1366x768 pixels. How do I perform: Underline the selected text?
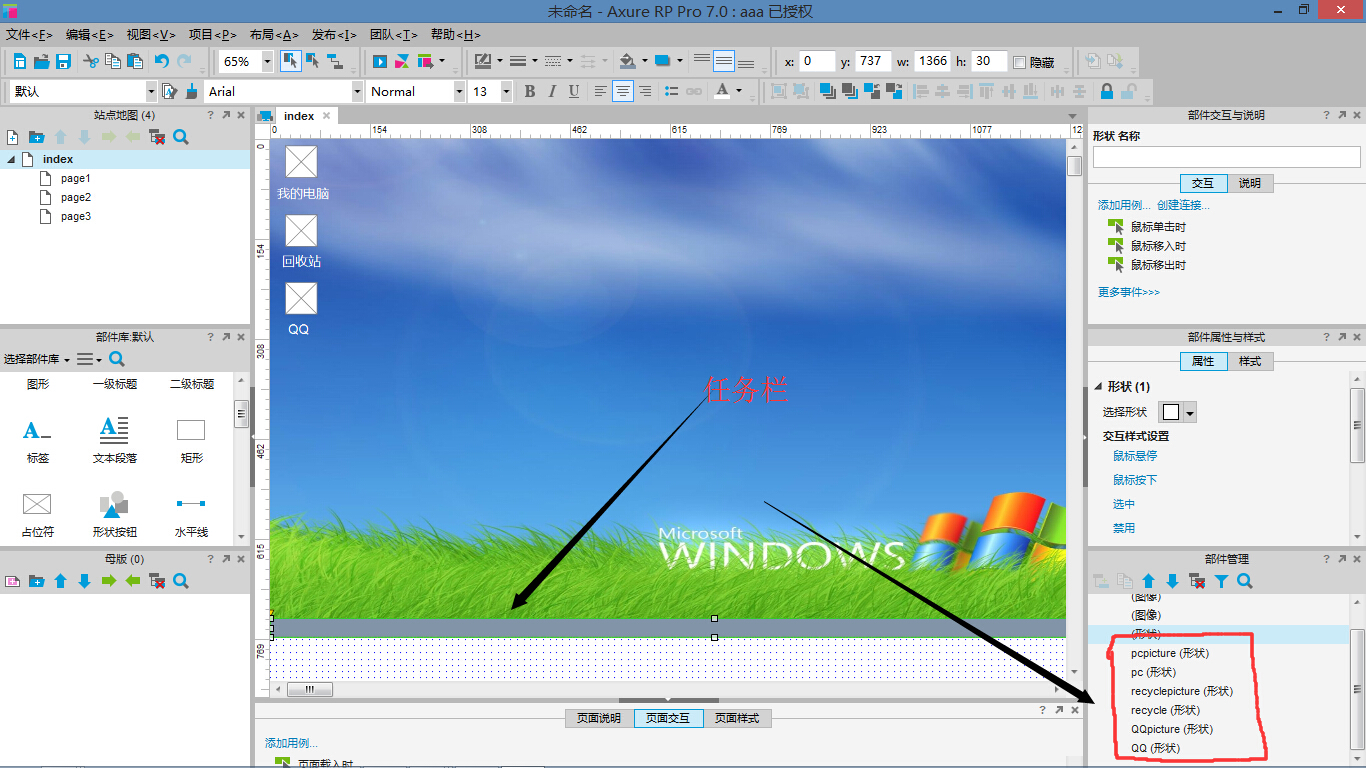pos(574,91)
